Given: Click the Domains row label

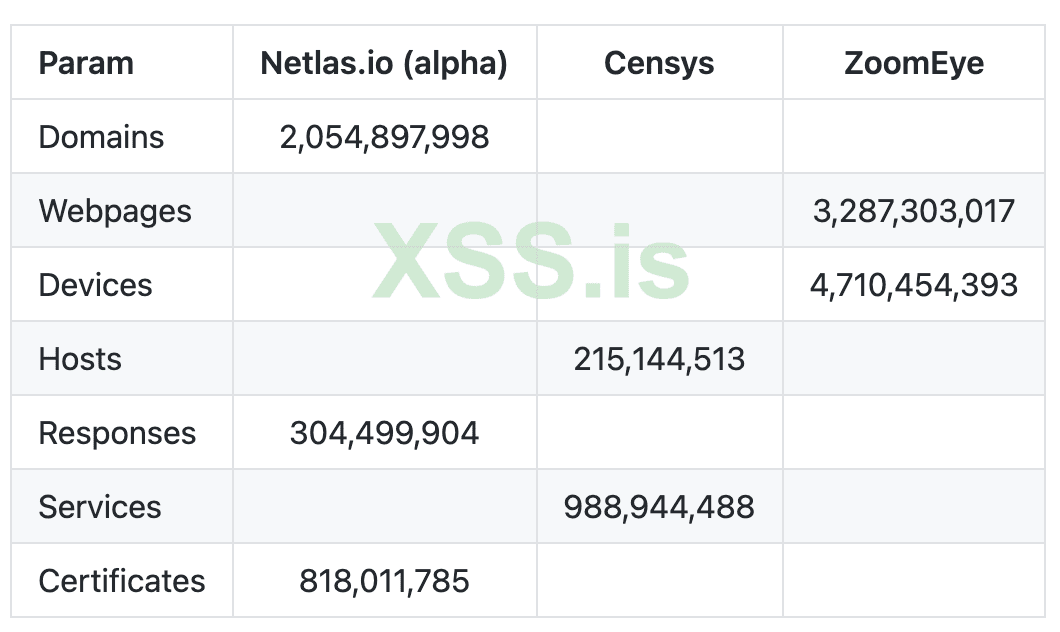Looking at the screenshot, I should 101,137.
